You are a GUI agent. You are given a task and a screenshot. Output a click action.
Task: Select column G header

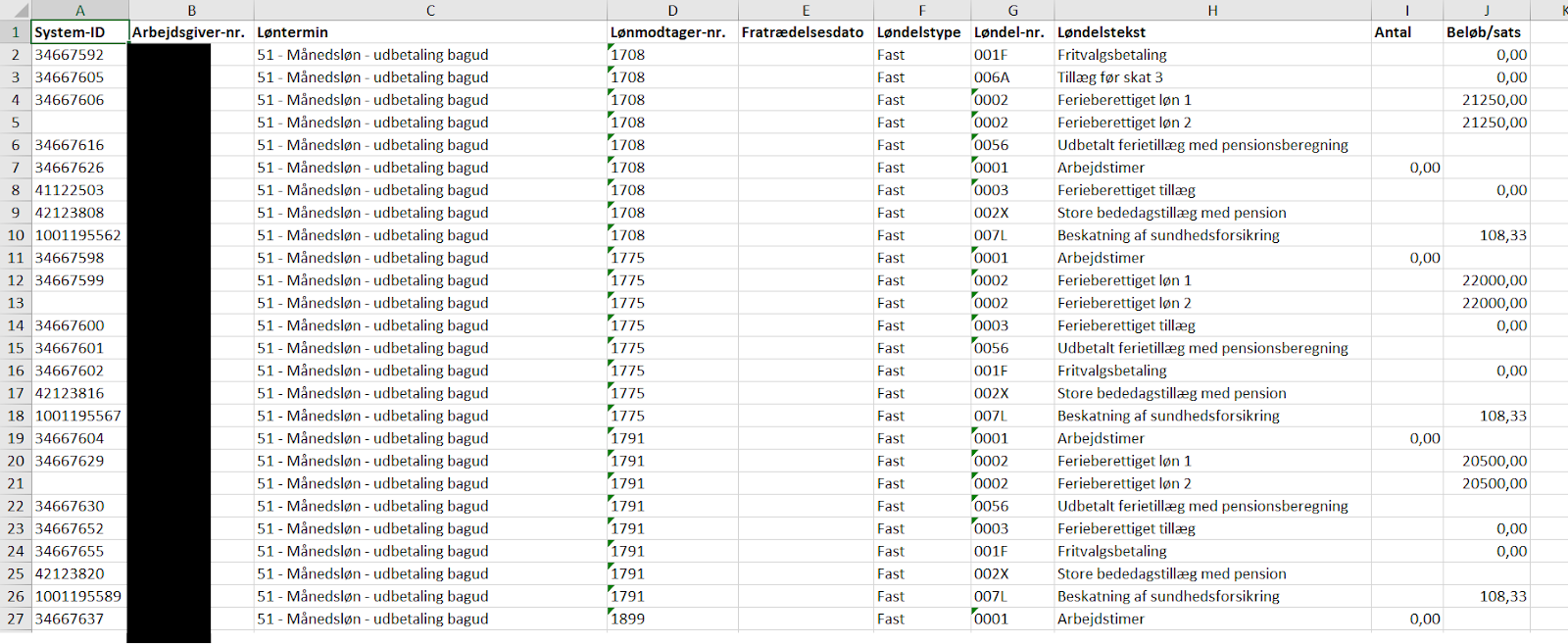pyautogui.click(x=1012, y=10)
